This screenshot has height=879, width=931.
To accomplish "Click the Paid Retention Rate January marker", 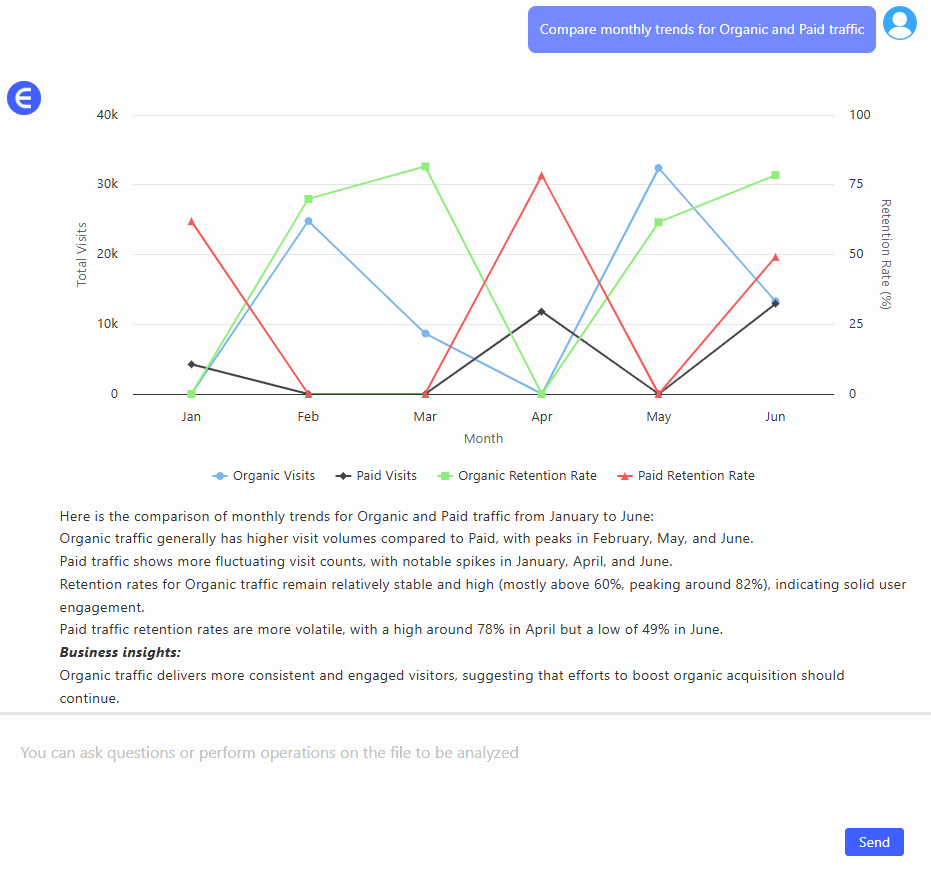I will 191,221.
